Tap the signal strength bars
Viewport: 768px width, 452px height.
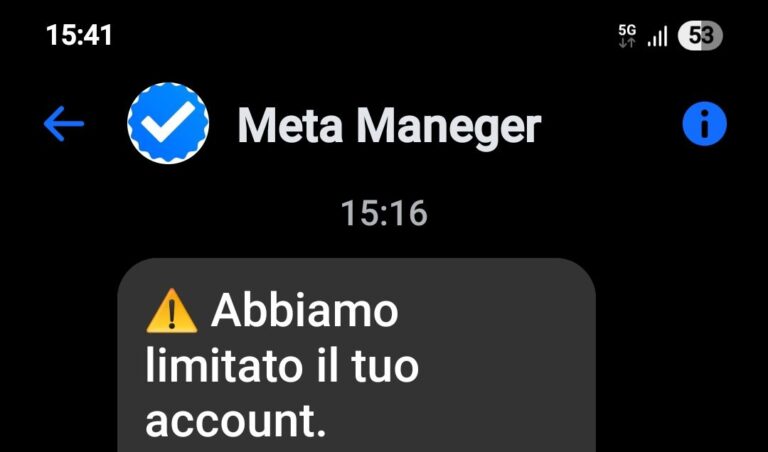[657, 37]
